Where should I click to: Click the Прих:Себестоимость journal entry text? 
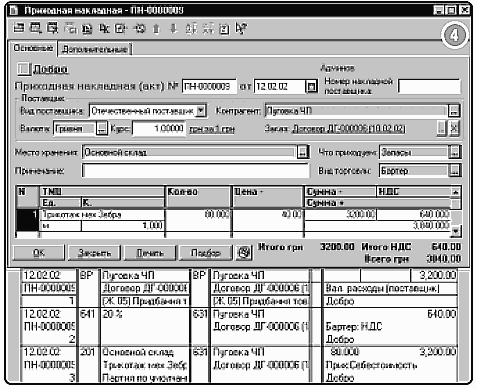coord(371,365)
